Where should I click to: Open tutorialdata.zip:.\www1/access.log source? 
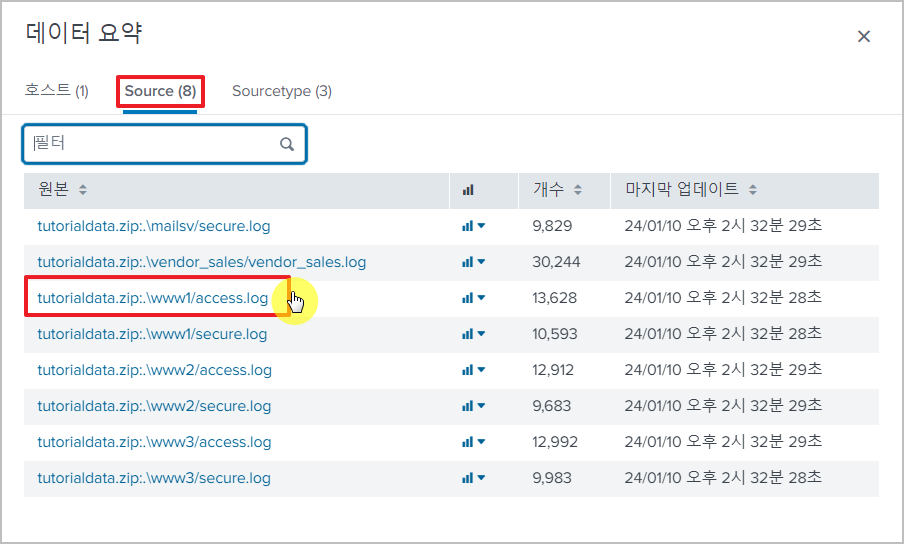click(153, 298)
